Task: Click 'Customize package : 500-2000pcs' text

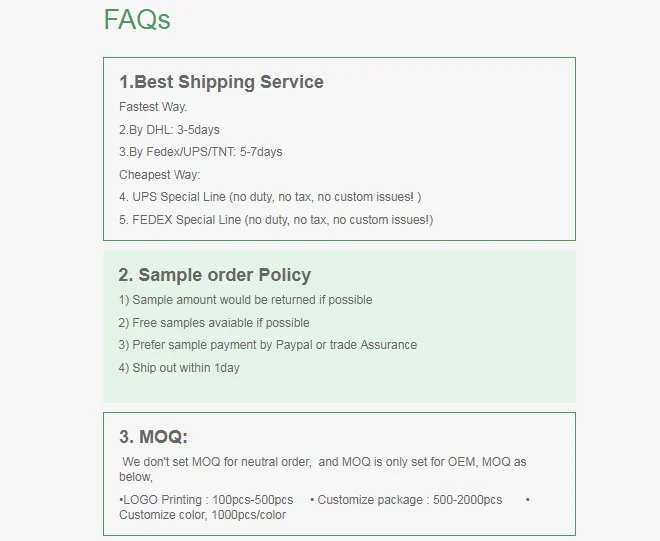Action: (410, 499)
